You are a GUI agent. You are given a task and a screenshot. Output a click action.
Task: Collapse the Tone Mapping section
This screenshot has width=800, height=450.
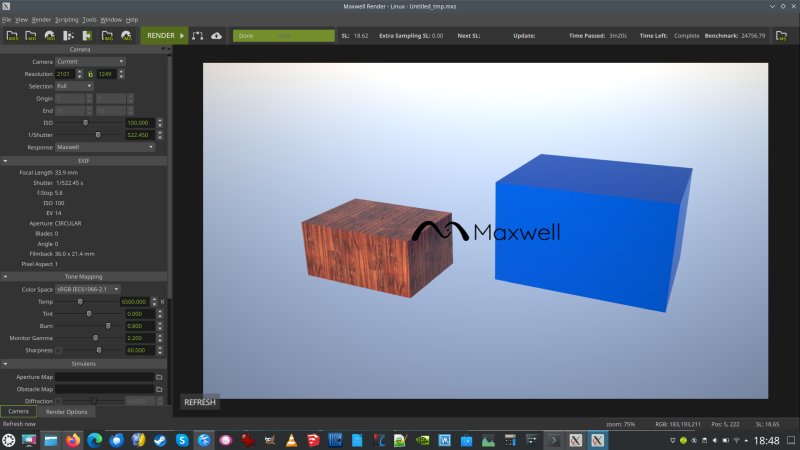point(6,276)
